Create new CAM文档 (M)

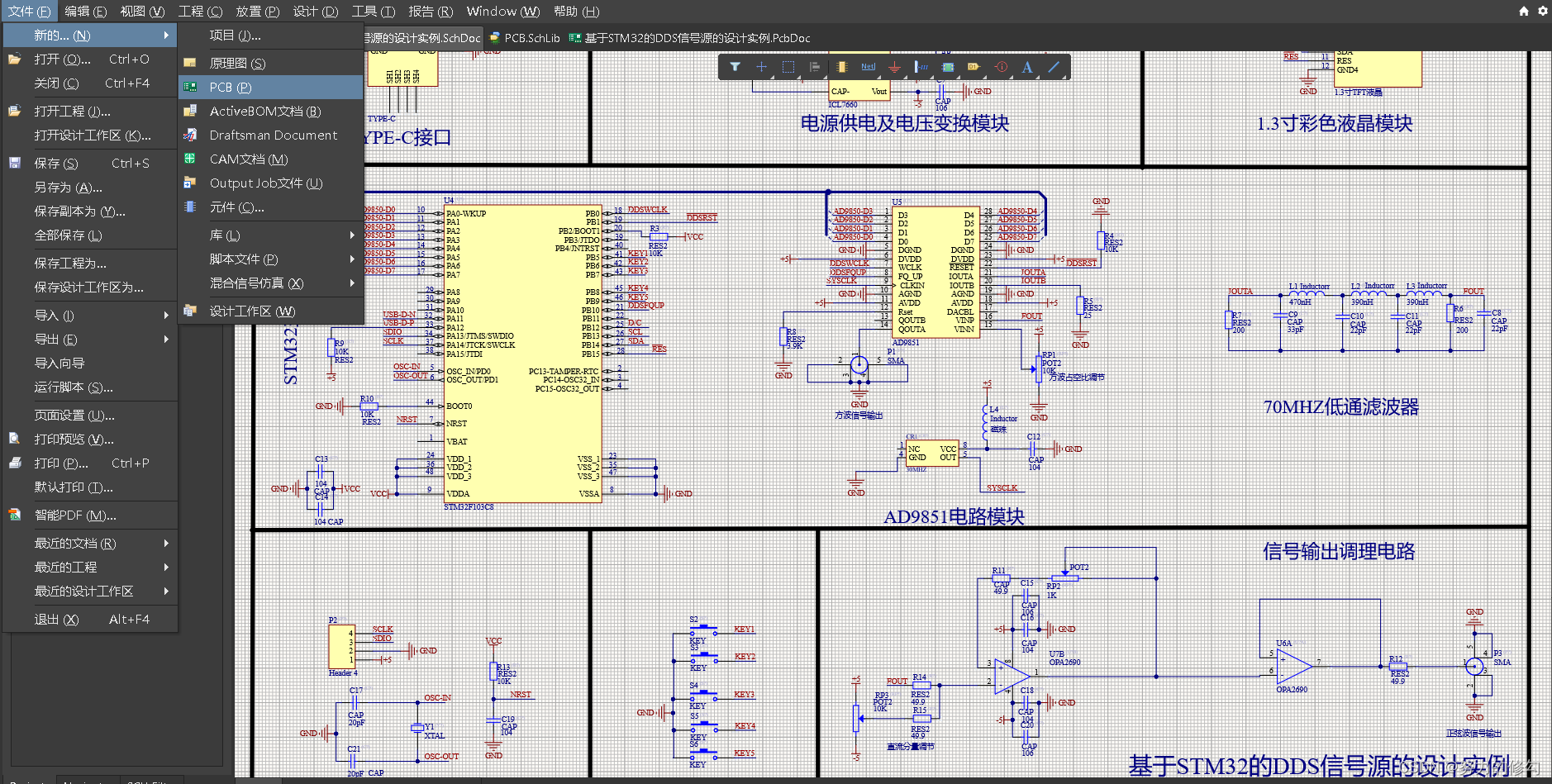click(x=271, y=159)
